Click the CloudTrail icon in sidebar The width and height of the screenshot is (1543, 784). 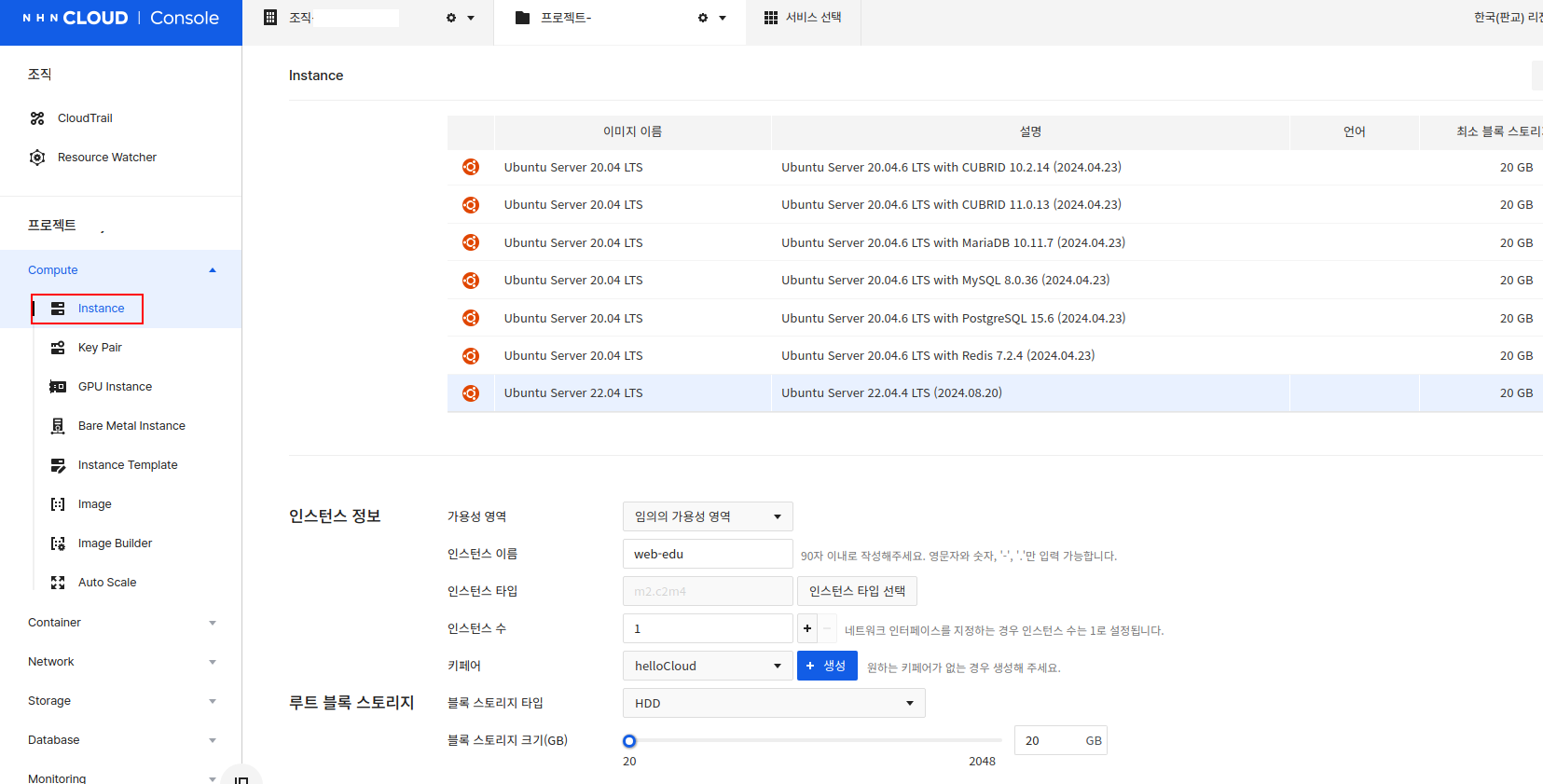coord(37,118)
